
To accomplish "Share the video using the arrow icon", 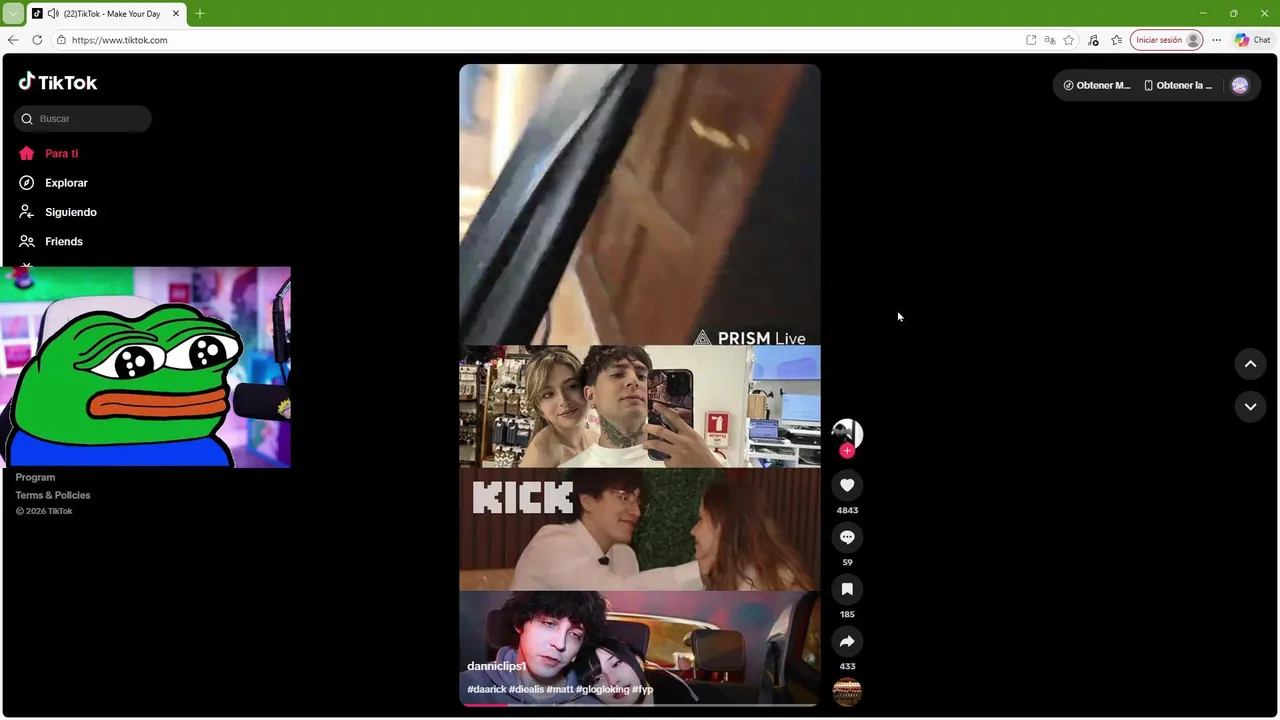I will (x=847, y=641).
